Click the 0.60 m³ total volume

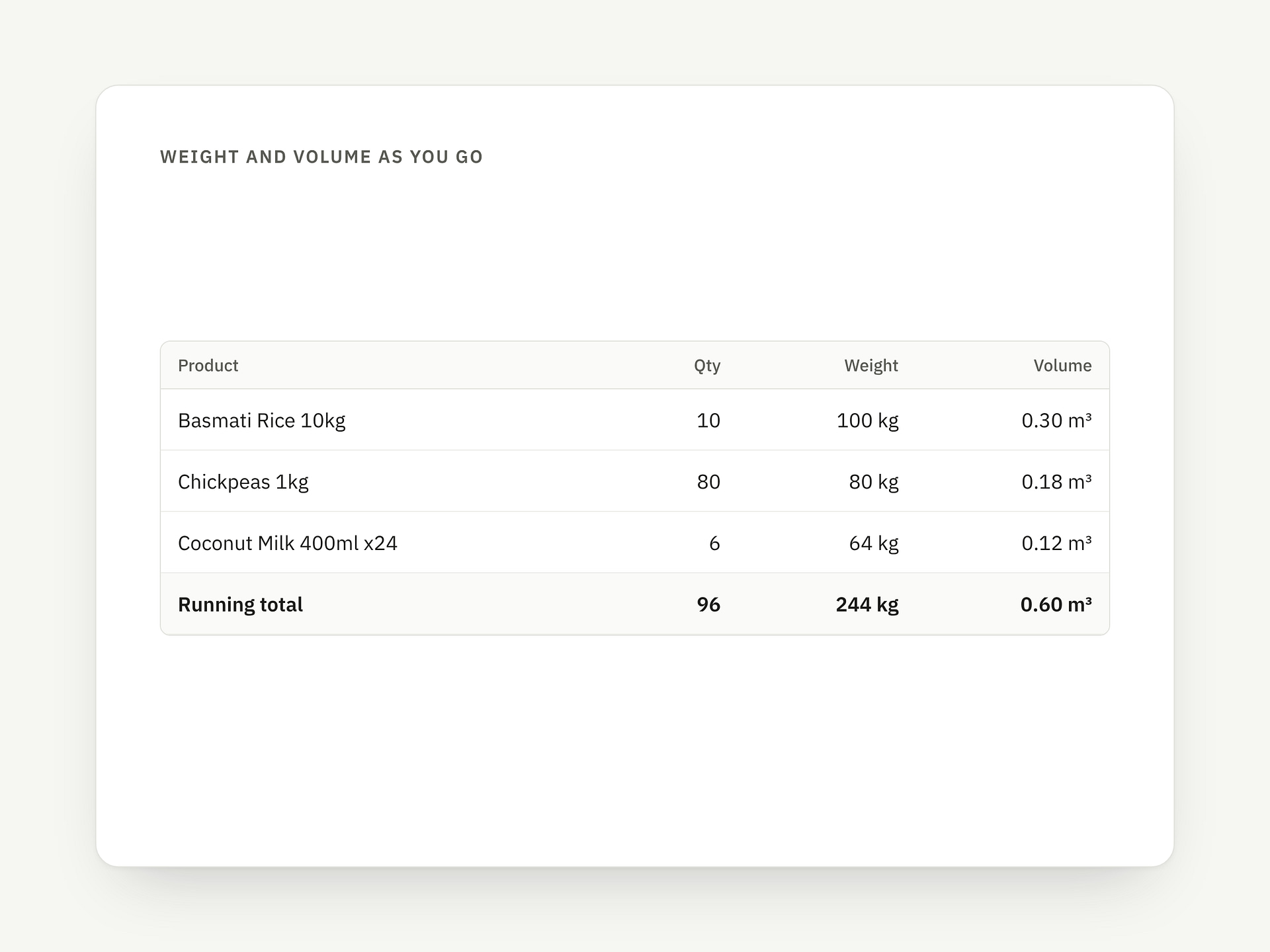(x=1056, y=604)
